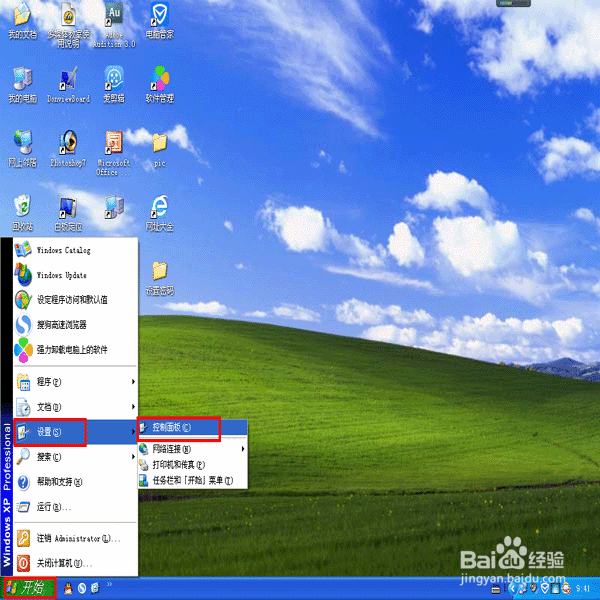Select the Adobe Audition 3.0 shortcut

click(x=114, y=25)
